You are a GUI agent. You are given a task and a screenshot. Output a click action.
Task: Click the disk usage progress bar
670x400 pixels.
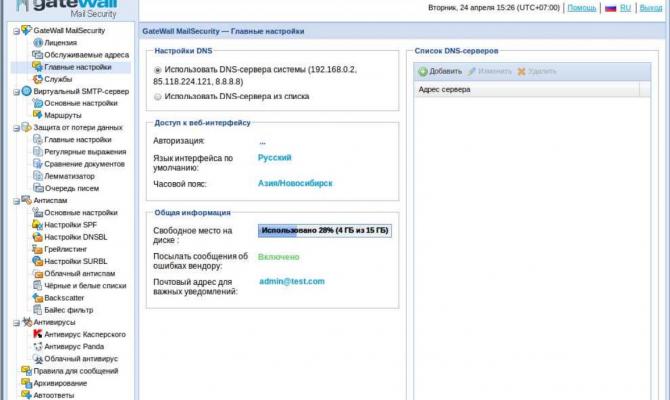click(325, 230)
